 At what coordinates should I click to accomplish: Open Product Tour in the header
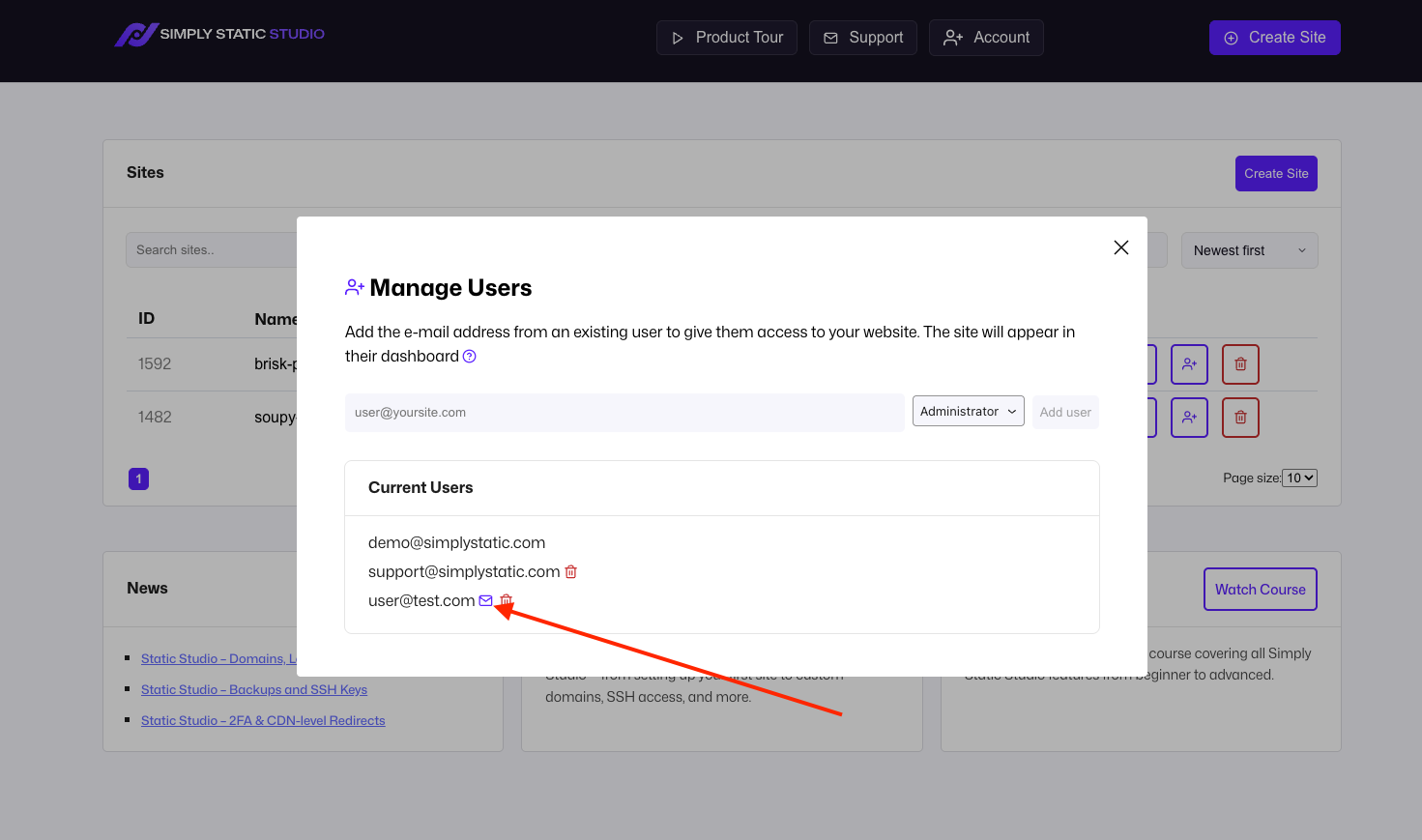pos(727,38)
